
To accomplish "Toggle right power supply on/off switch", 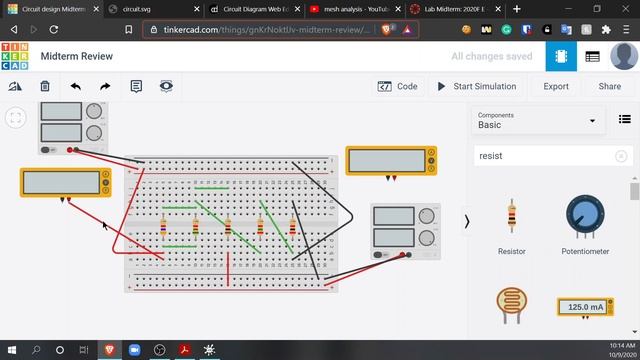I will [380, 255].
